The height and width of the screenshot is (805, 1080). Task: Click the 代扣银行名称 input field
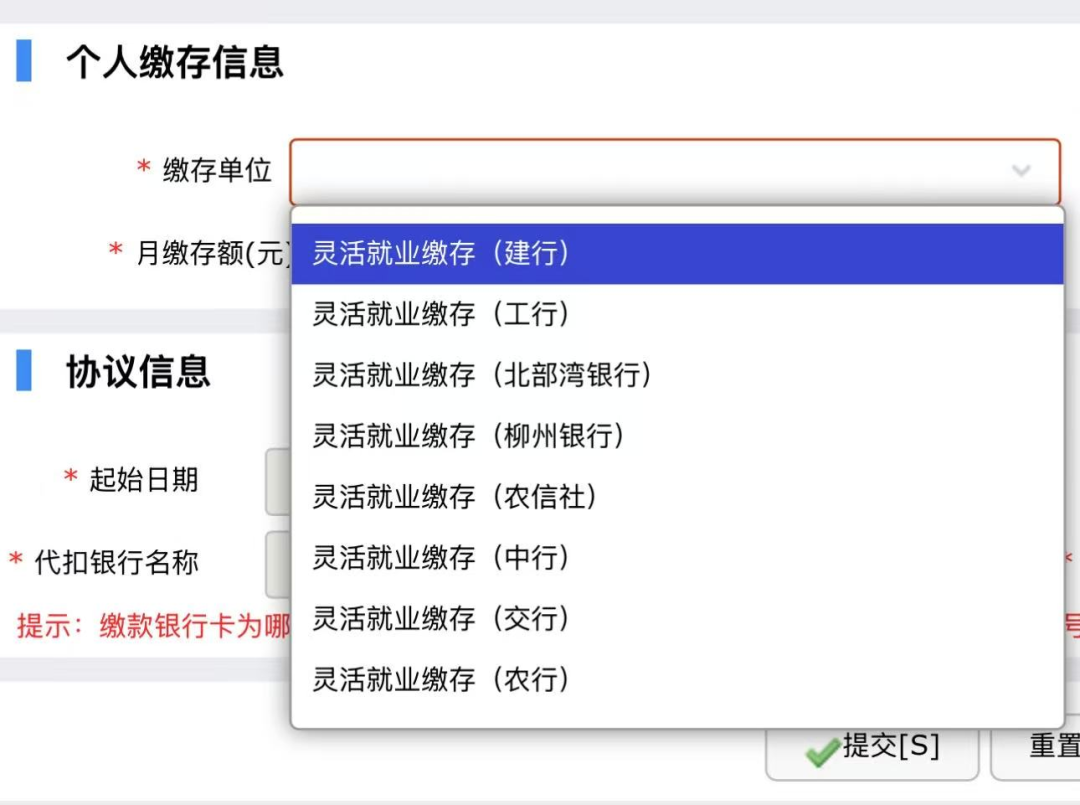point(280,563)
